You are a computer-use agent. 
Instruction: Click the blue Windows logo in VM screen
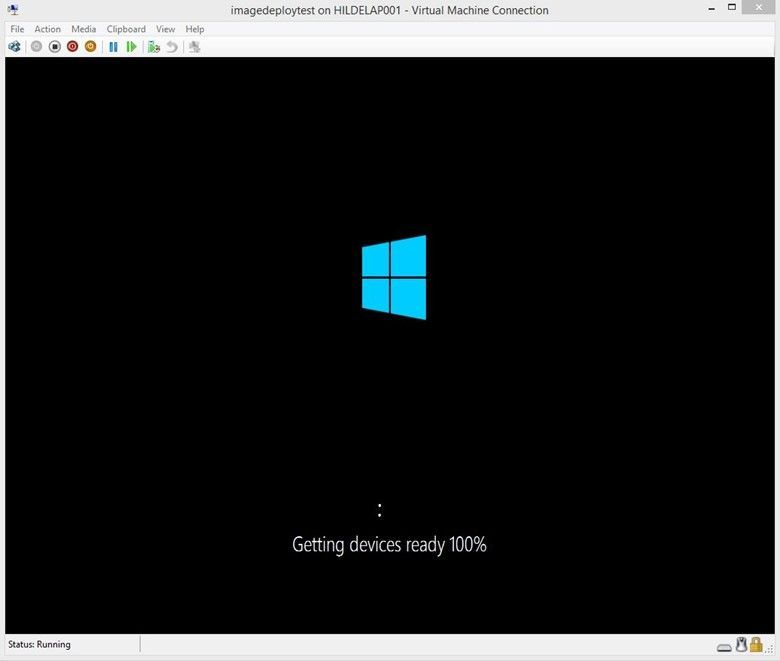click(393, 277)
